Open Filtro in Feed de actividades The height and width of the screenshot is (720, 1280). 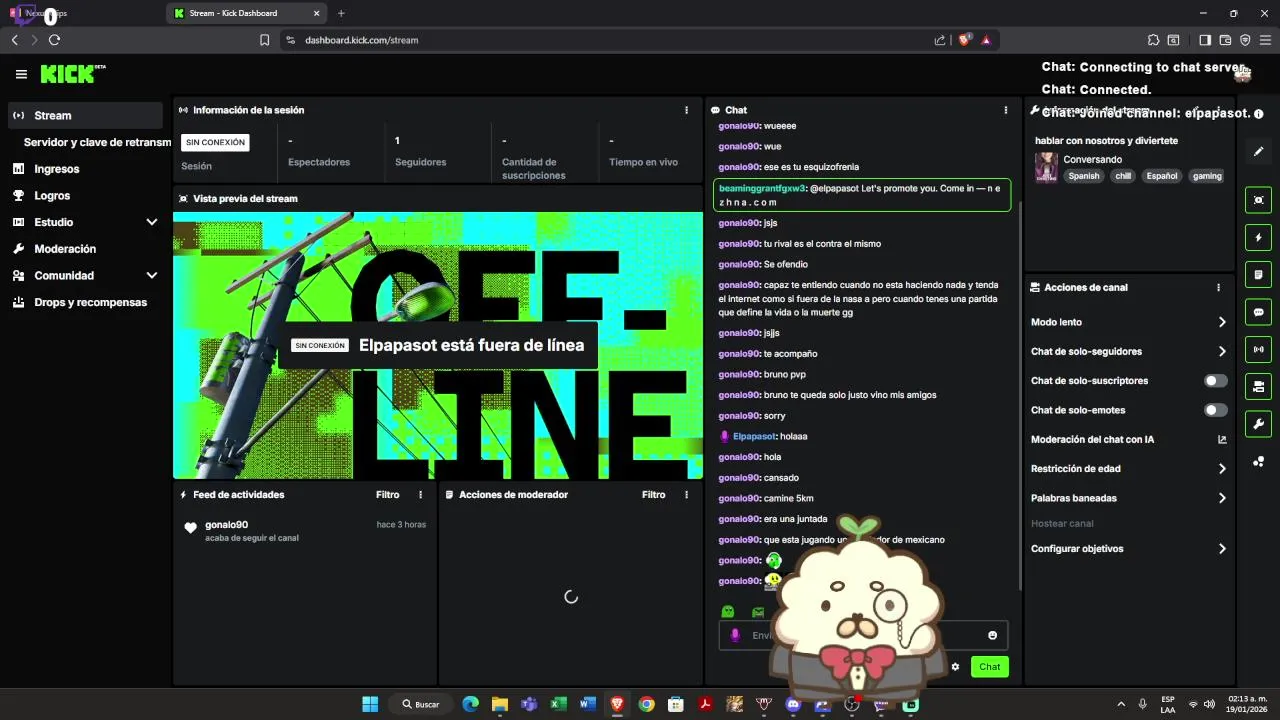coord(387,495)
